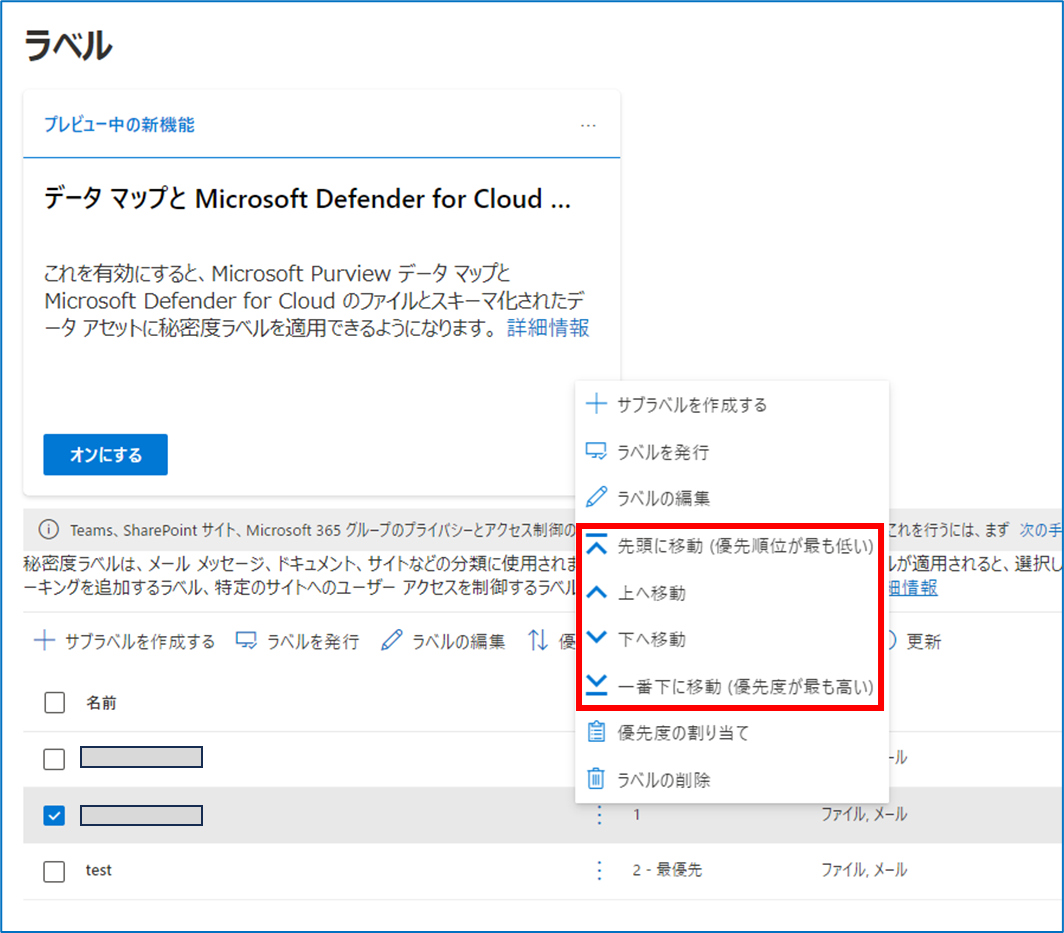The width and height of the screenshot is (1064, 933).
Task: Click the プレビュー中の新機能 heading link
Action: [119, 125]
